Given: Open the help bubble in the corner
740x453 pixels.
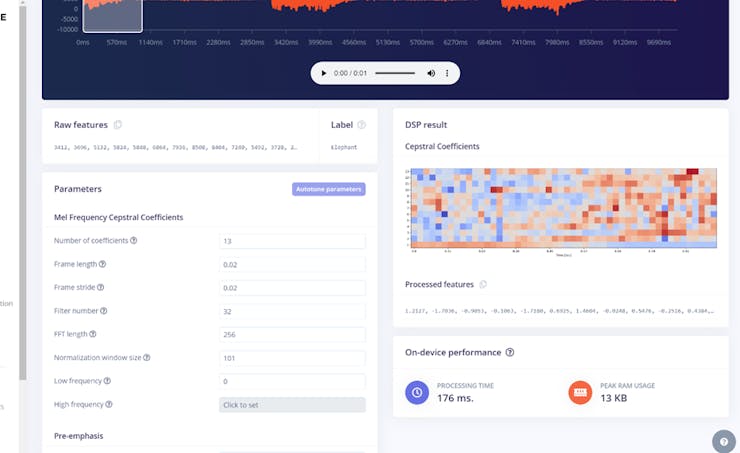Looking at the screenshot, I should 724,442.
